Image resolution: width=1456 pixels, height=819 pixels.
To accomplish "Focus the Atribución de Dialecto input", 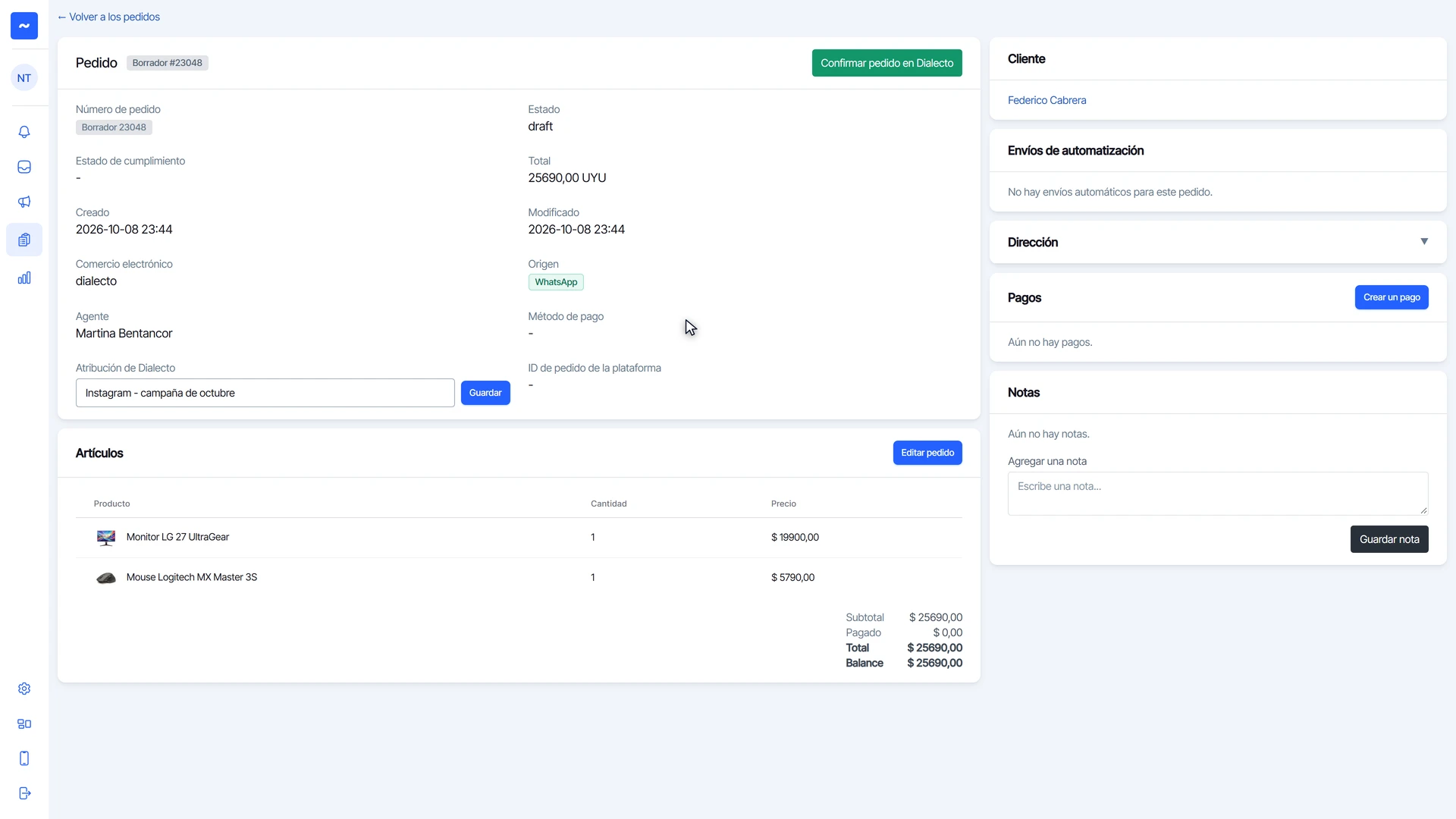I will (265, 393).
